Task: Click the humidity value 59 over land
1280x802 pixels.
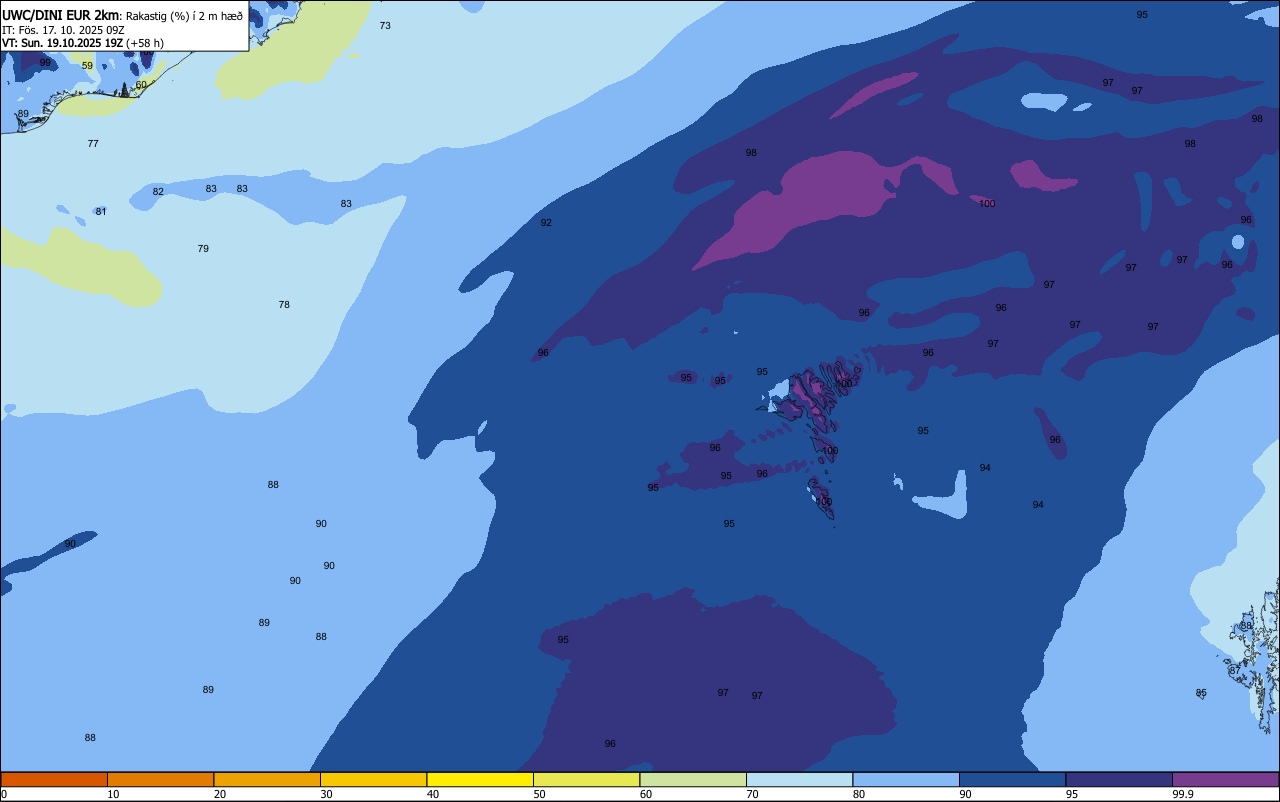Action: click(87, 66)
